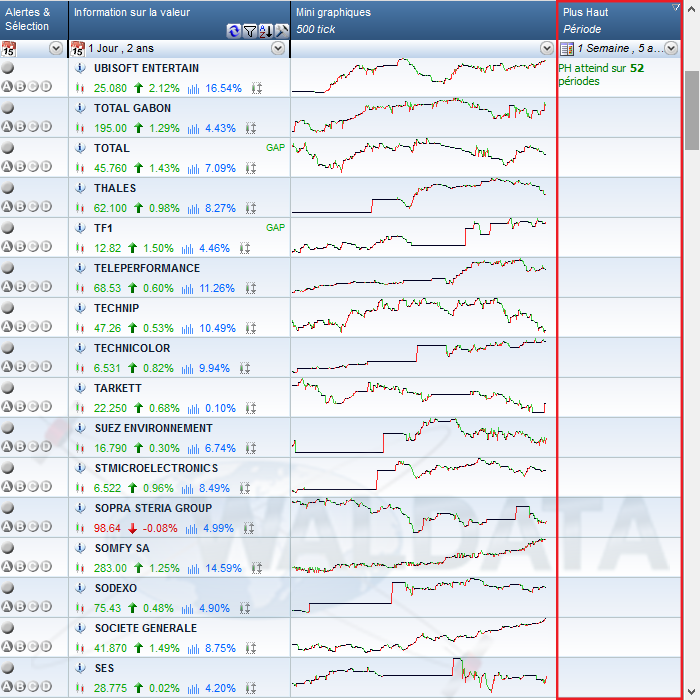Click triangle corner of Plus Haut header

pyautogui.click(x=676, y=7)
